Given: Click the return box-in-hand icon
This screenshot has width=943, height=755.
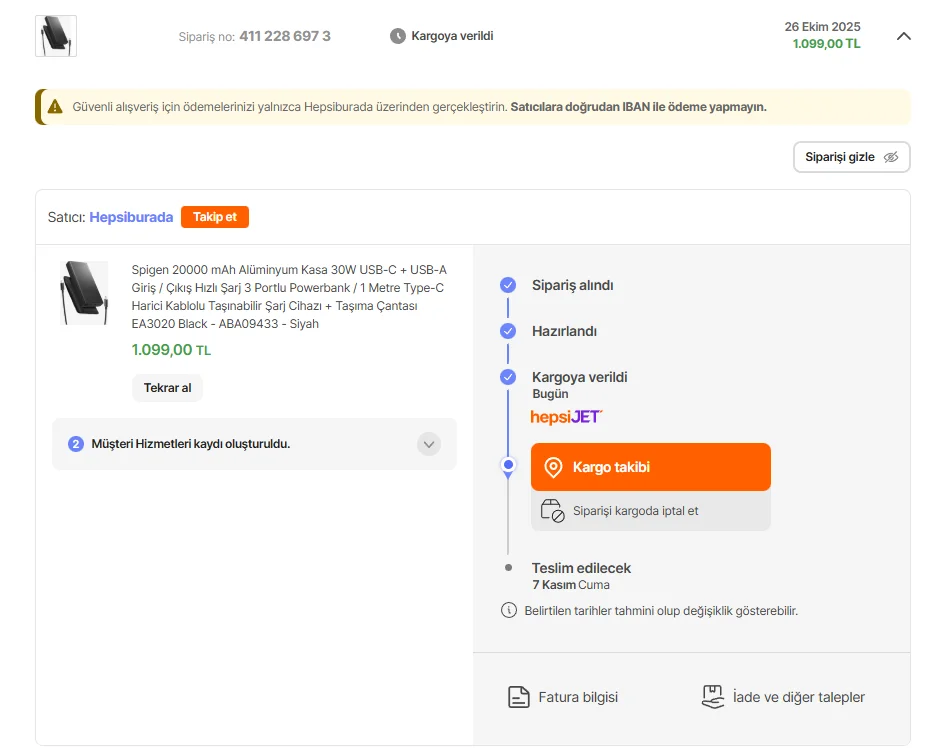Looking at the screenshot, I should click(712, 697).
